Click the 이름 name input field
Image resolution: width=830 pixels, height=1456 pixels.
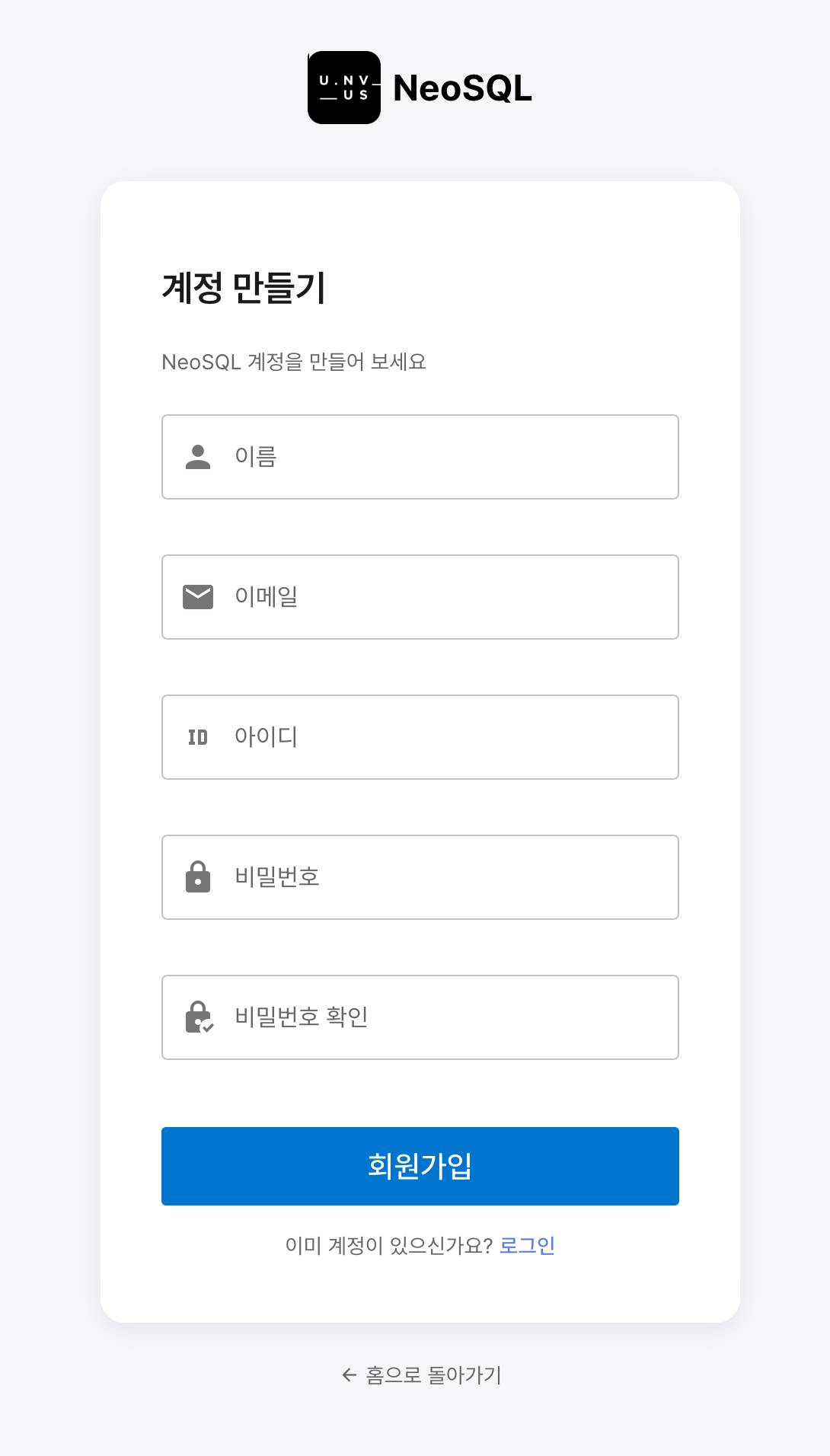coord(420,456)
